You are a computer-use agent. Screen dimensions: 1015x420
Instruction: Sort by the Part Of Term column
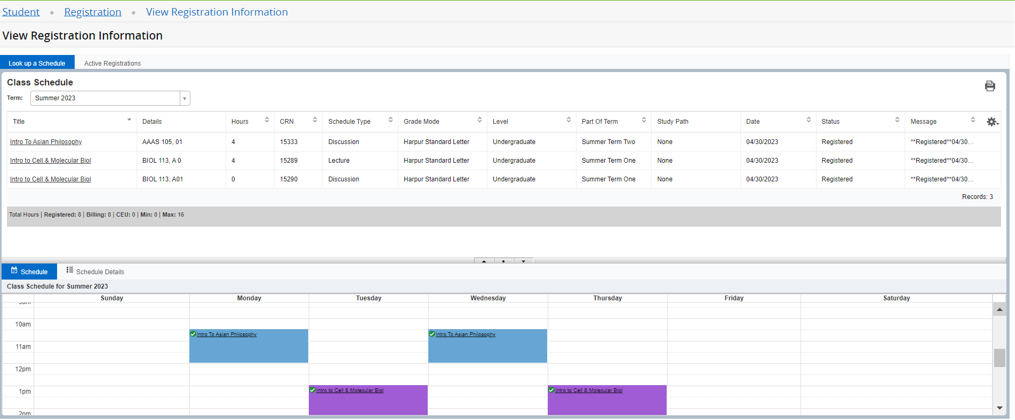point(644,121)
